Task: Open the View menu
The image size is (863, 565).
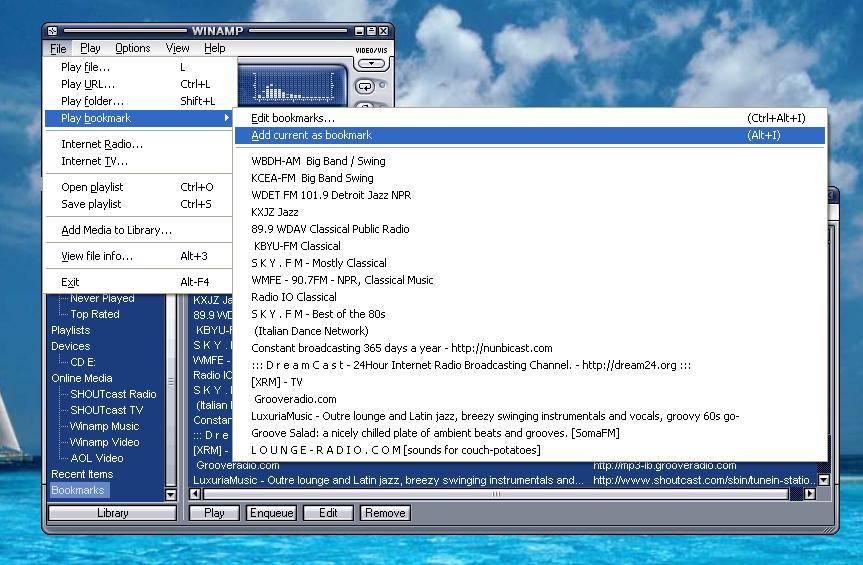Action: tap(177, 48)
